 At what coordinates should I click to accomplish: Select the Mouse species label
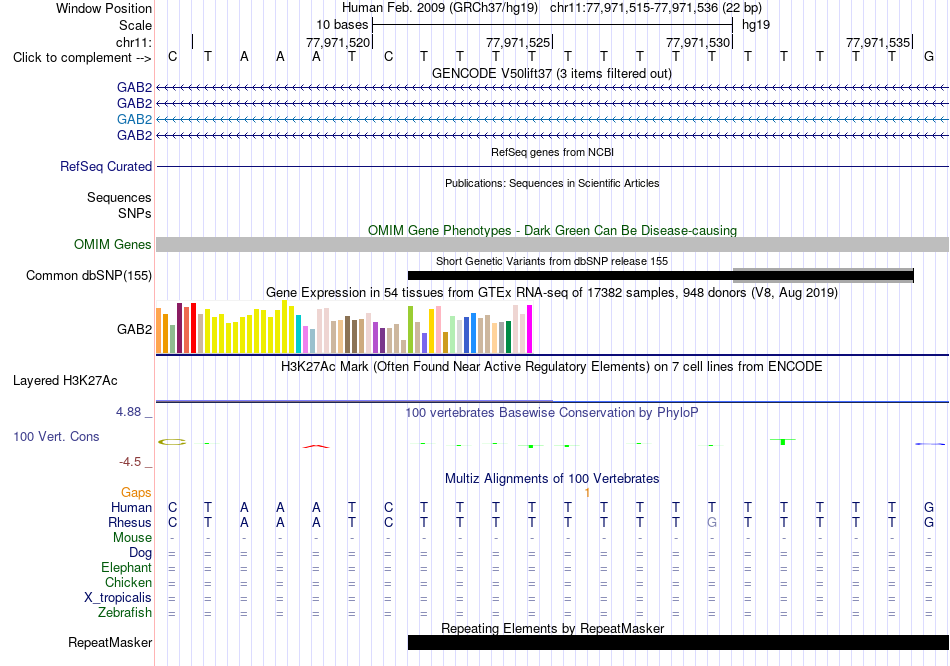[x=132, y=538]
